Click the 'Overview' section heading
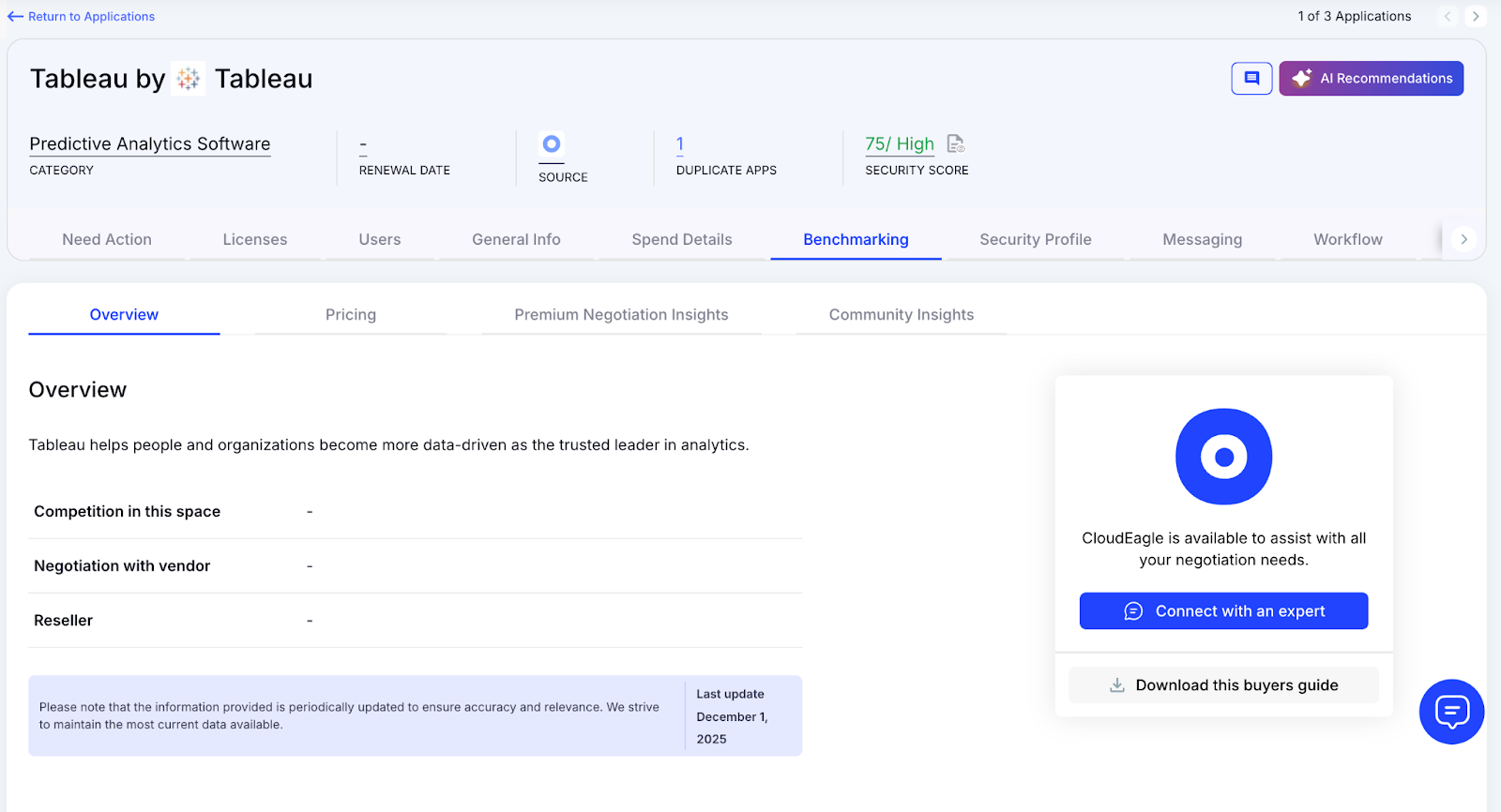This screenshot has height=812, width=1501. (78, 390)
